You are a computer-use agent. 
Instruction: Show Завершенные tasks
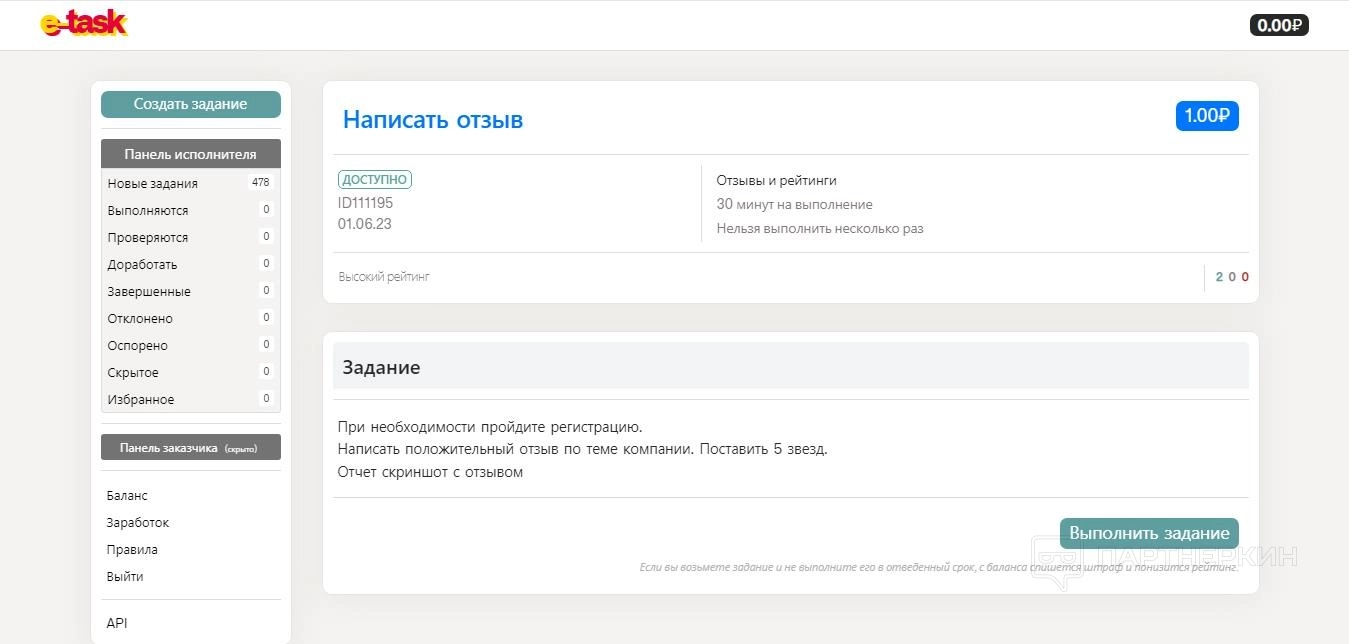click(x=149, y=292)
